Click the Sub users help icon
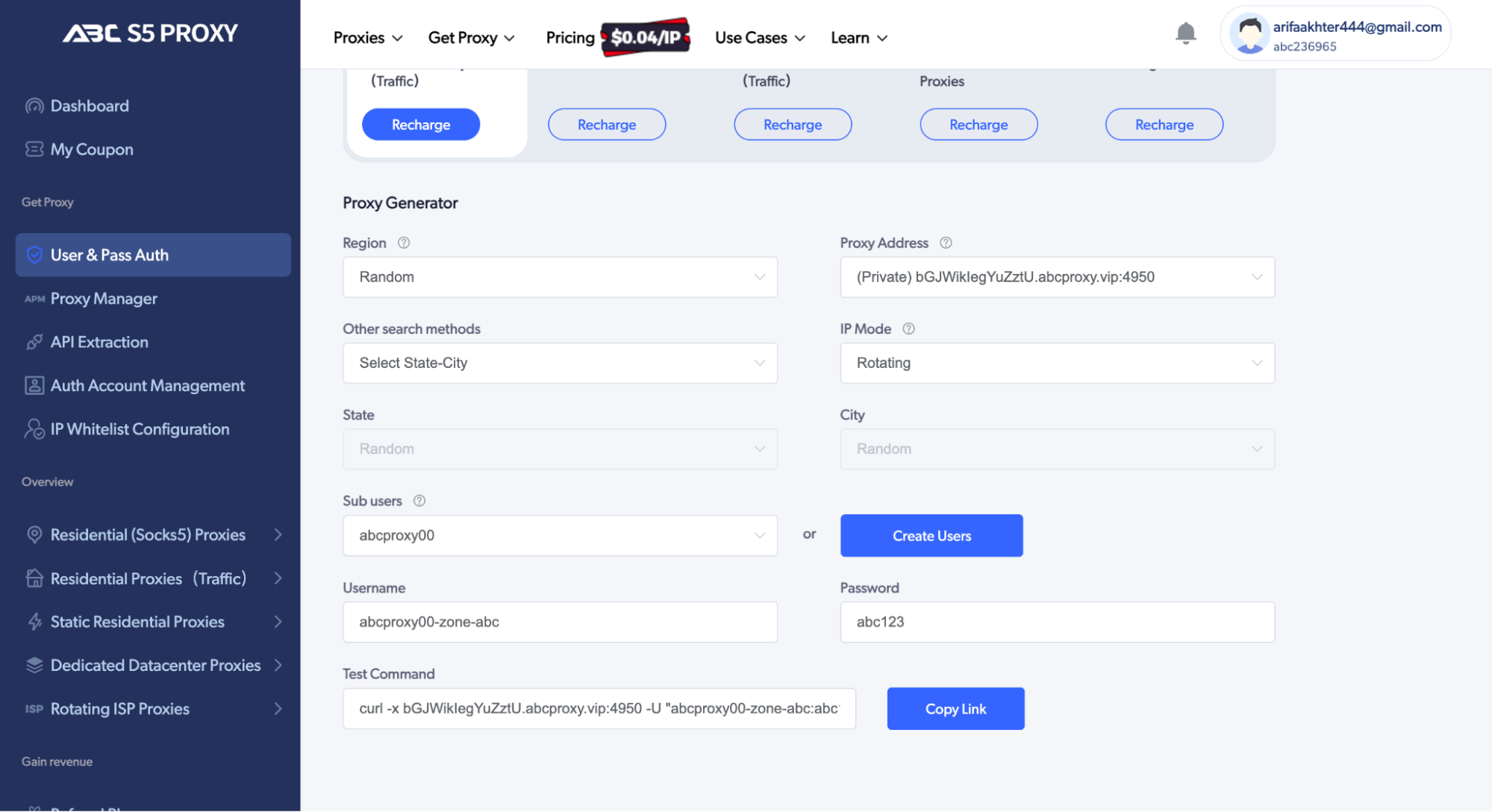This screenshot has width=1492, height=812. 419,501
